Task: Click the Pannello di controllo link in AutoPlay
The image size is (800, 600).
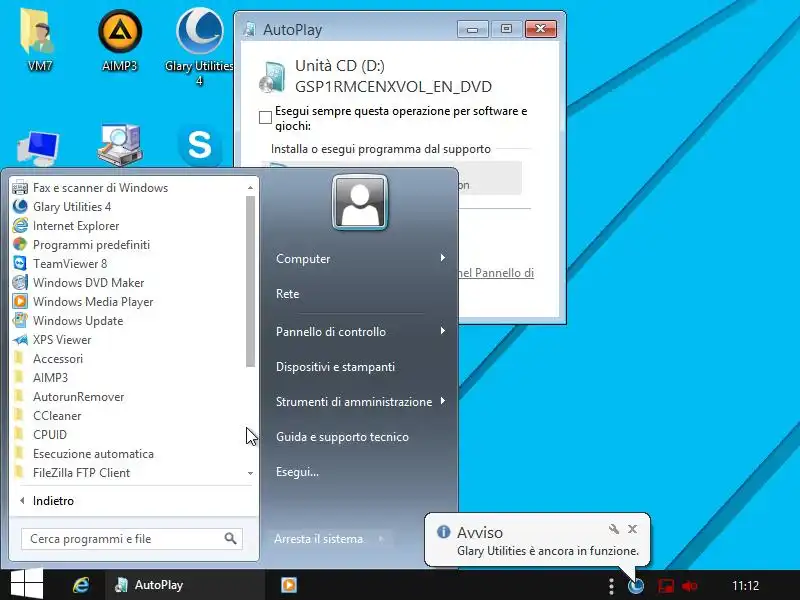Action: click(x=496, y=273)
